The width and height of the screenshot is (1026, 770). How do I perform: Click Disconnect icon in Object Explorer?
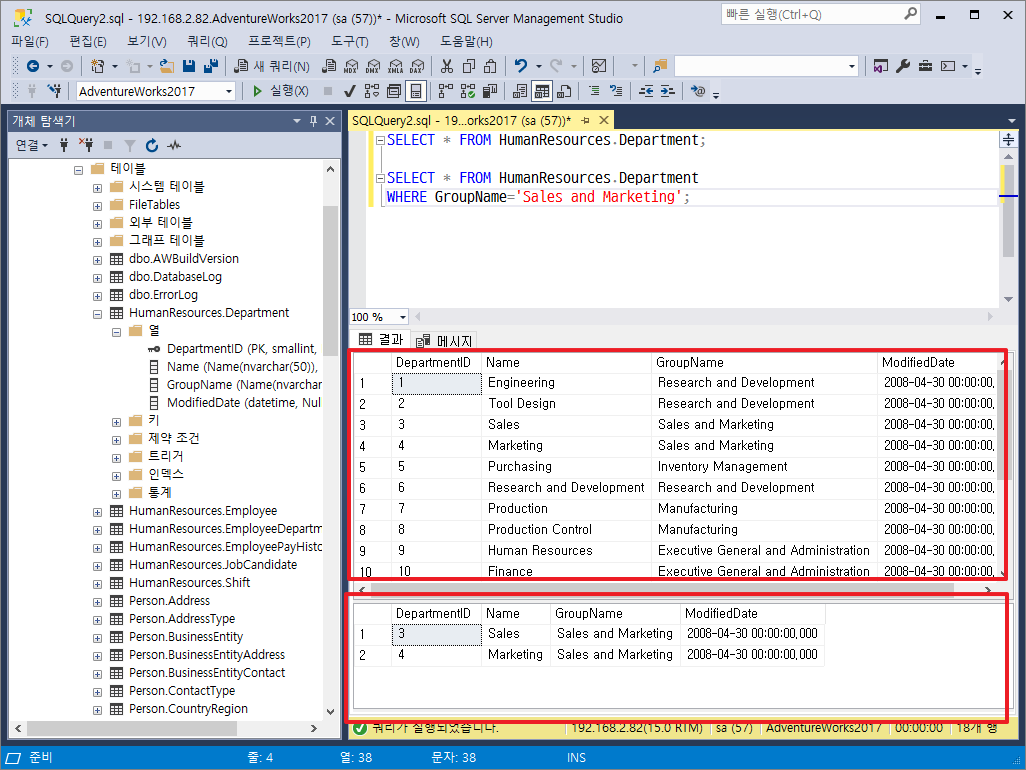coord(86,145)
